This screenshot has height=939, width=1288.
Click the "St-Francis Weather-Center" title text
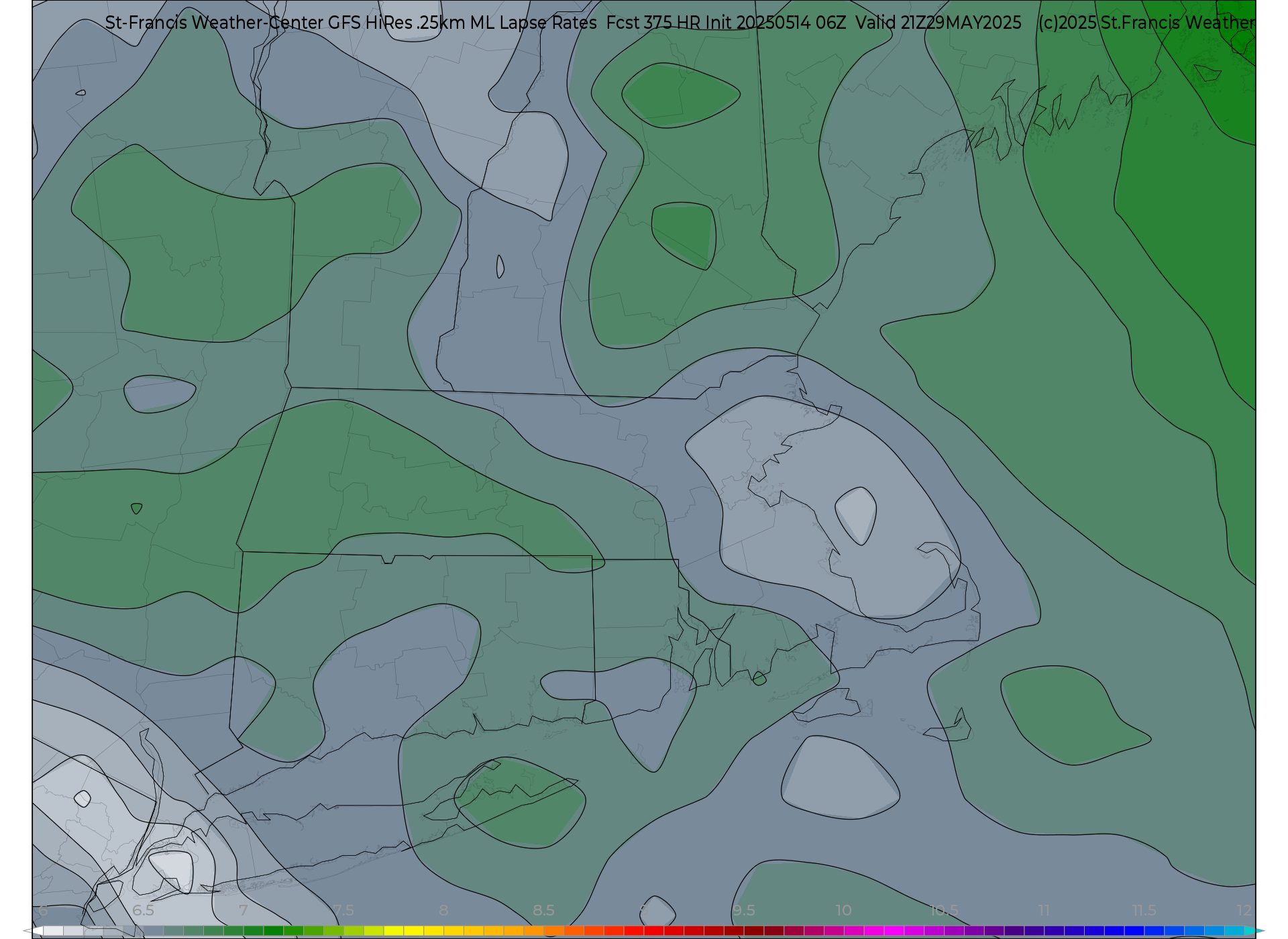(x=215, y=23)
